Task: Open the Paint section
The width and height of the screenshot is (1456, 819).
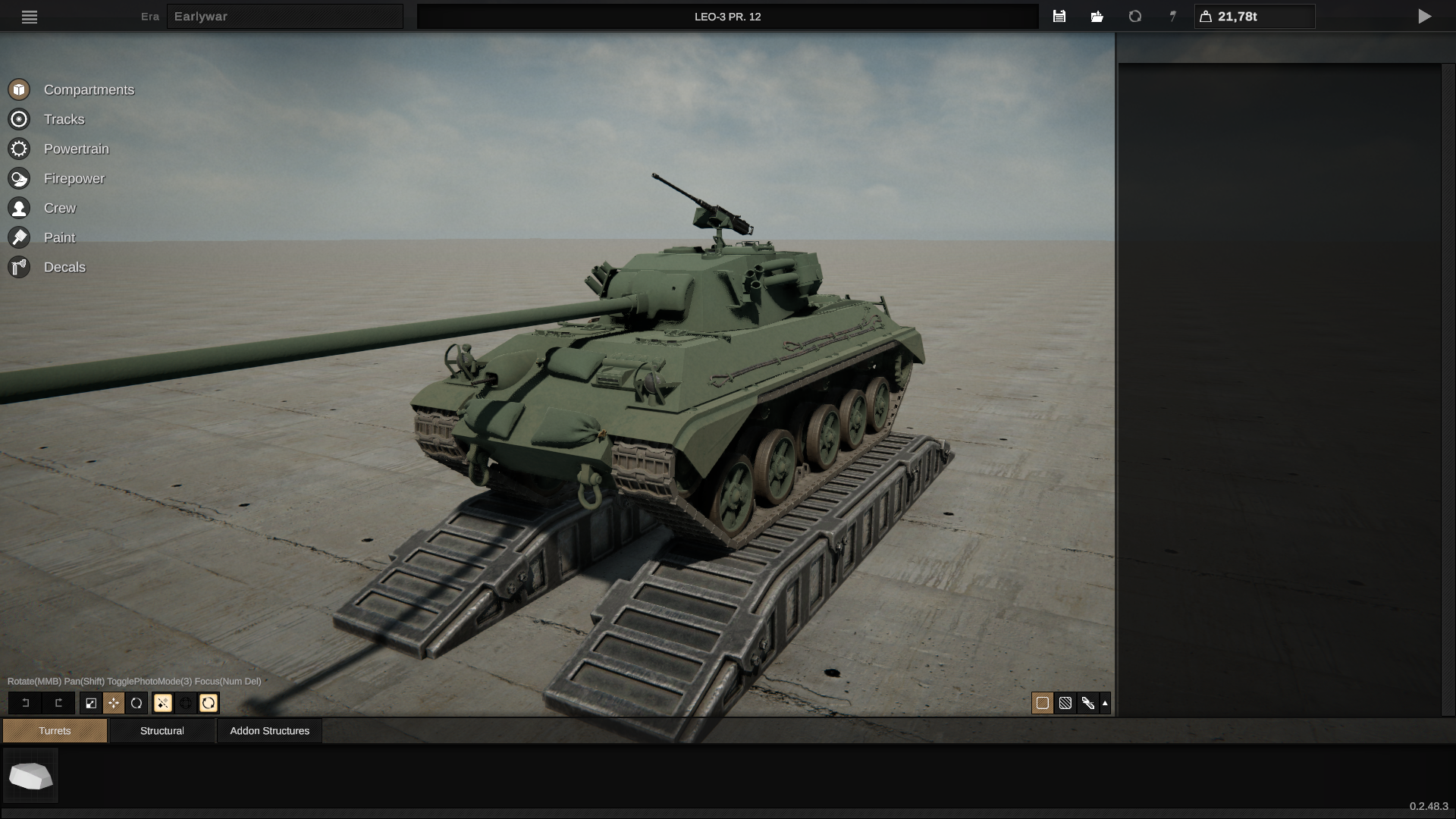Action: 59,237
